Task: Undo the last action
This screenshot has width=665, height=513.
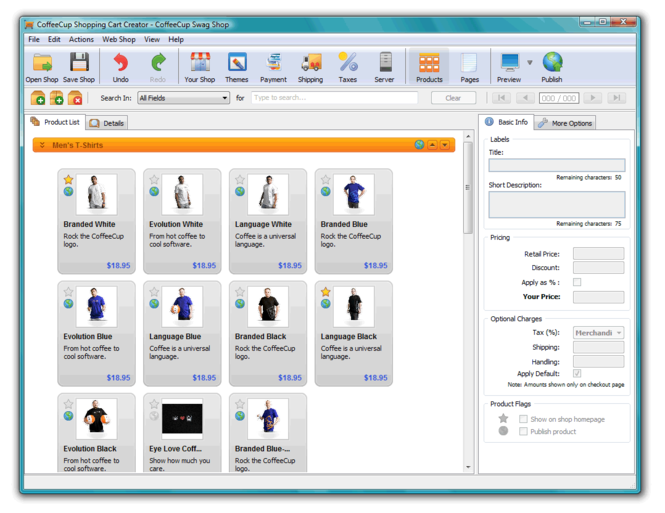Action: click(x=120, y=67)
